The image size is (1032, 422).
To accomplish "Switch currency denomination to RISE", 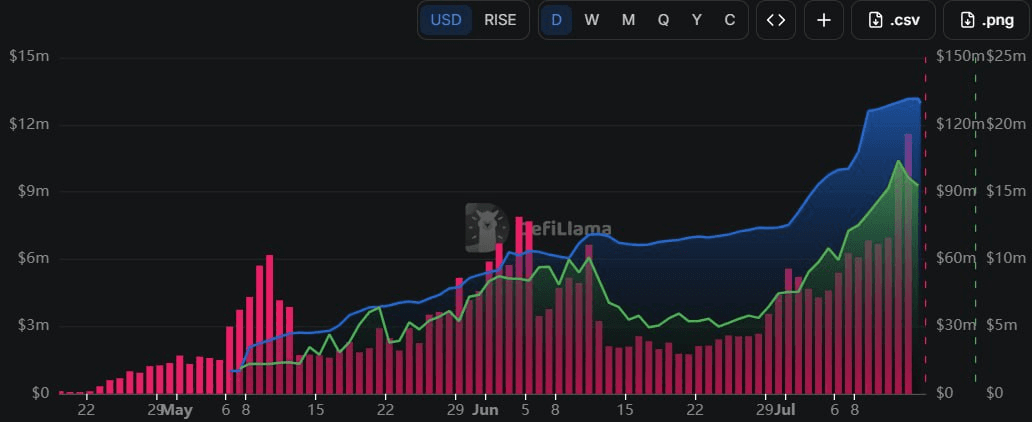I will (x=500, y=20).
